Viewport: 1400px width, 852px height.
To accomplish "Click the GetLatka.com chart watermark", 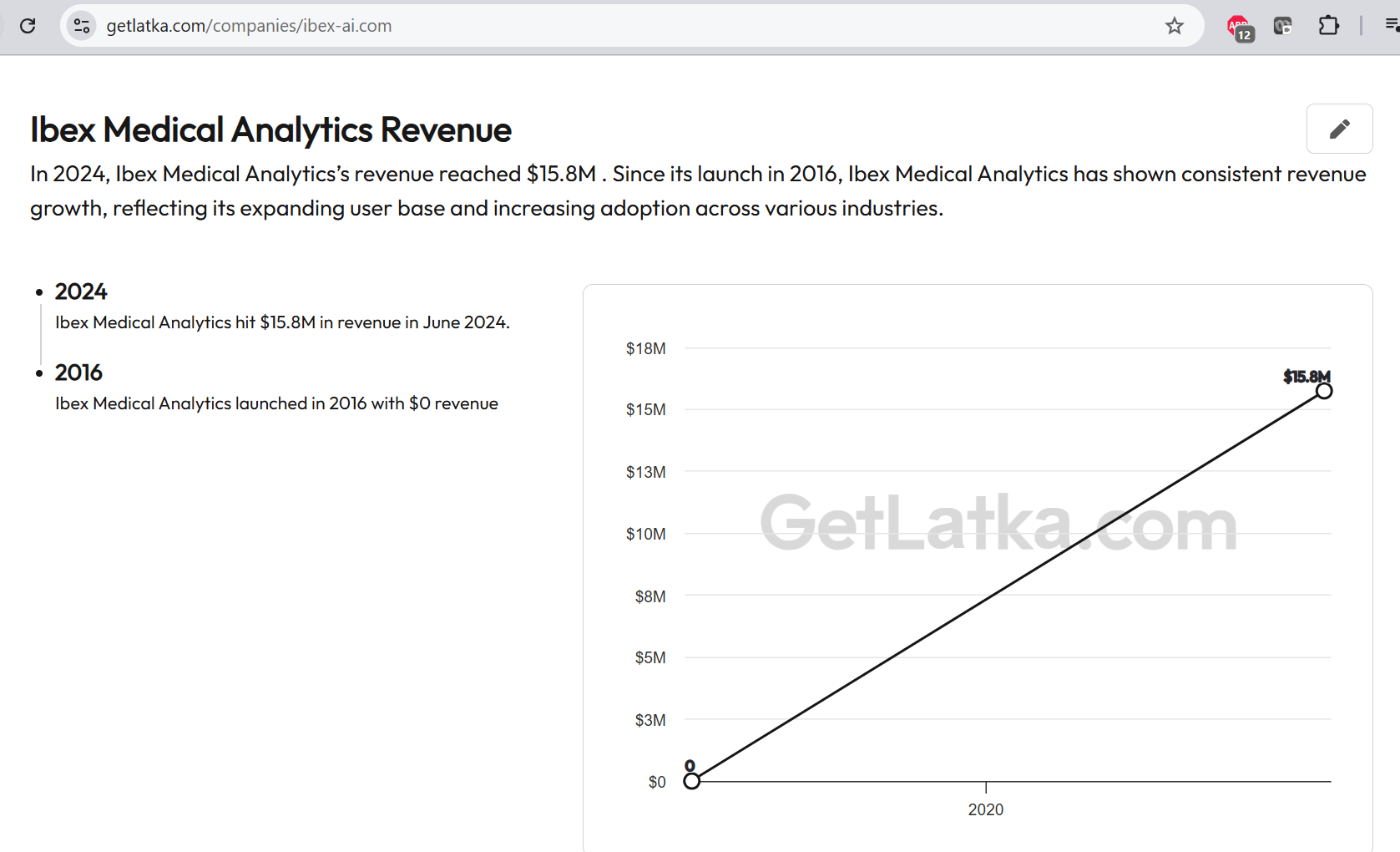I will [998, 524].
